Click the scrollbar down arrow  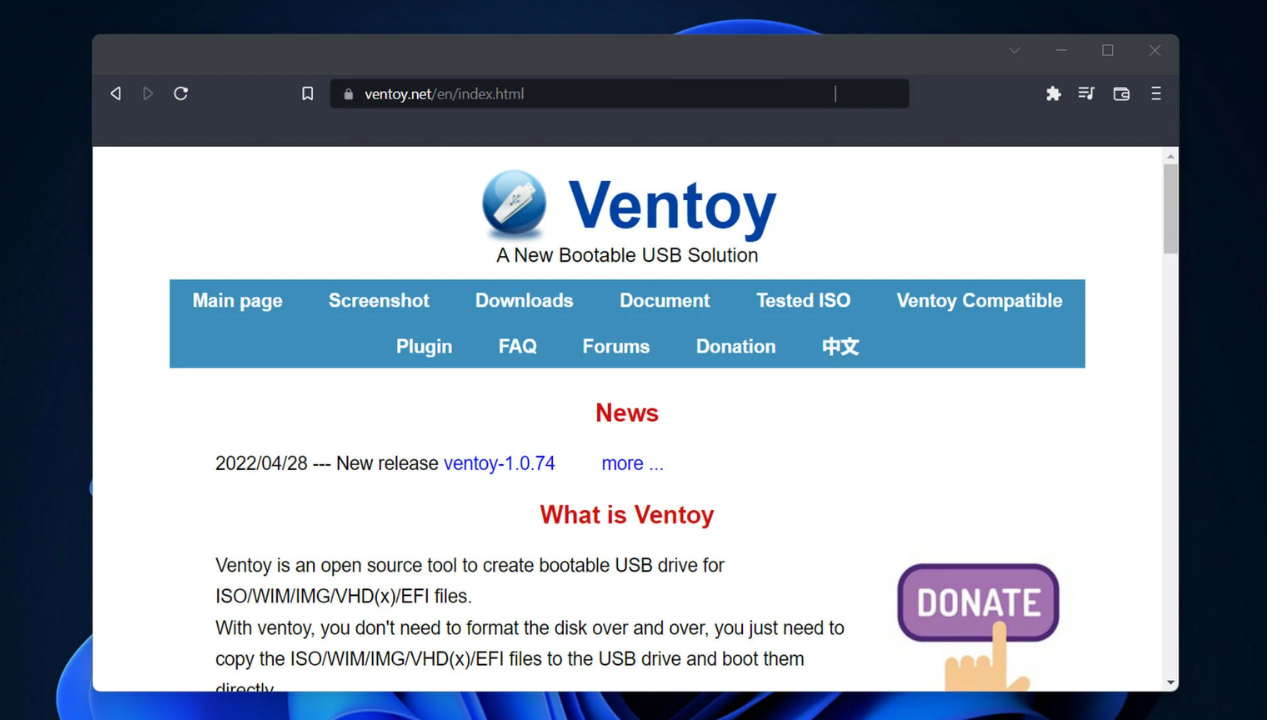1170,683
